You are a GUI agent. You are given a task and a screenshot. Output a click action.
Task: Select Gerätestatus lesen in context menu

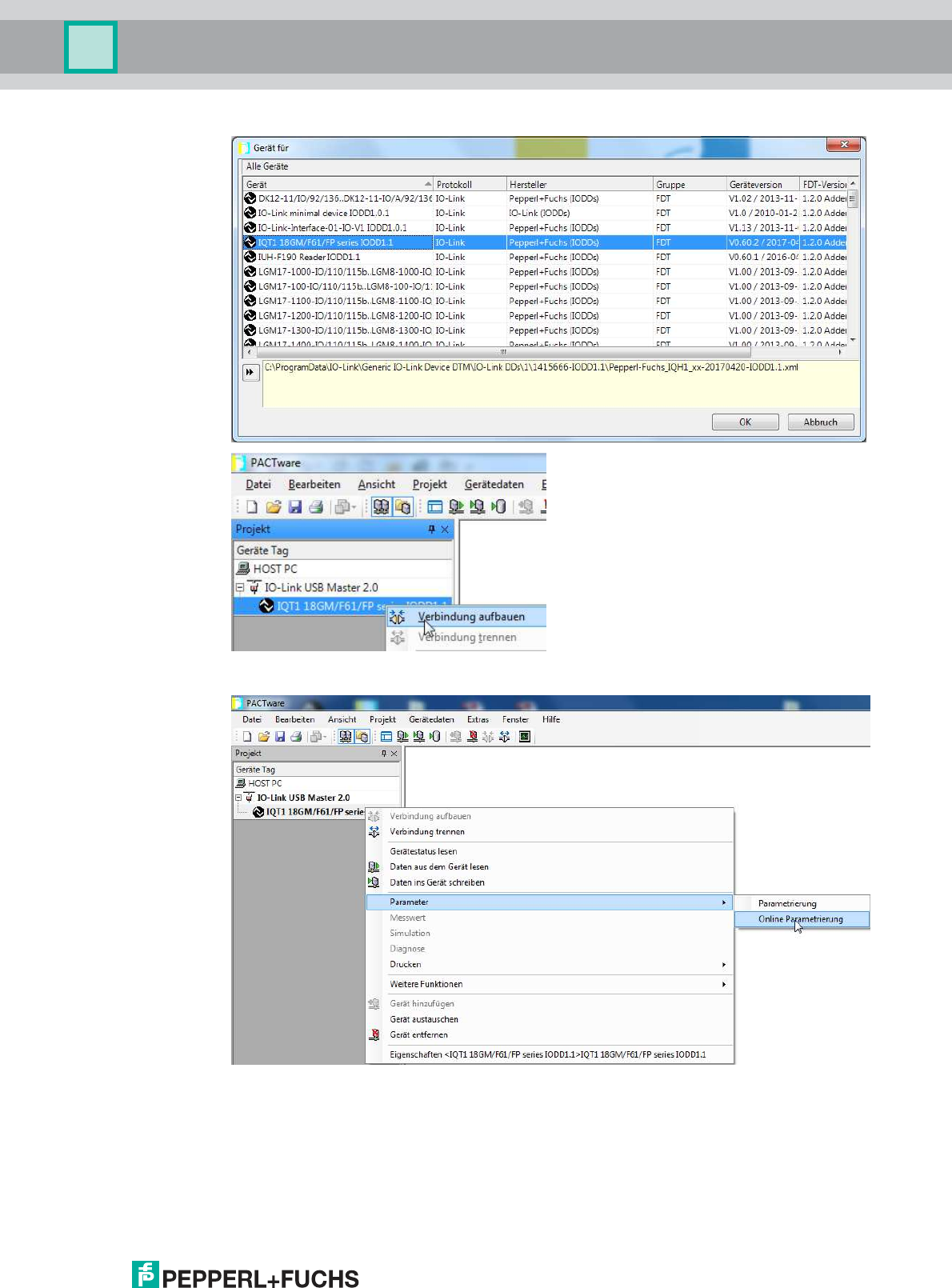(x=550, y=851)
